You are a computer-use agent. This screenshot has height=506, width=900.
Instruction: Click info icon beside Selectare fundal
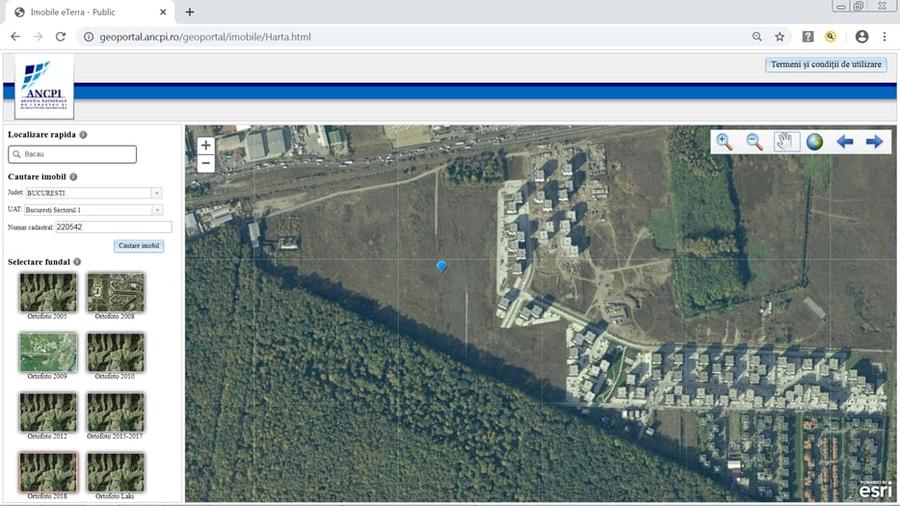(x=78, y=262)
